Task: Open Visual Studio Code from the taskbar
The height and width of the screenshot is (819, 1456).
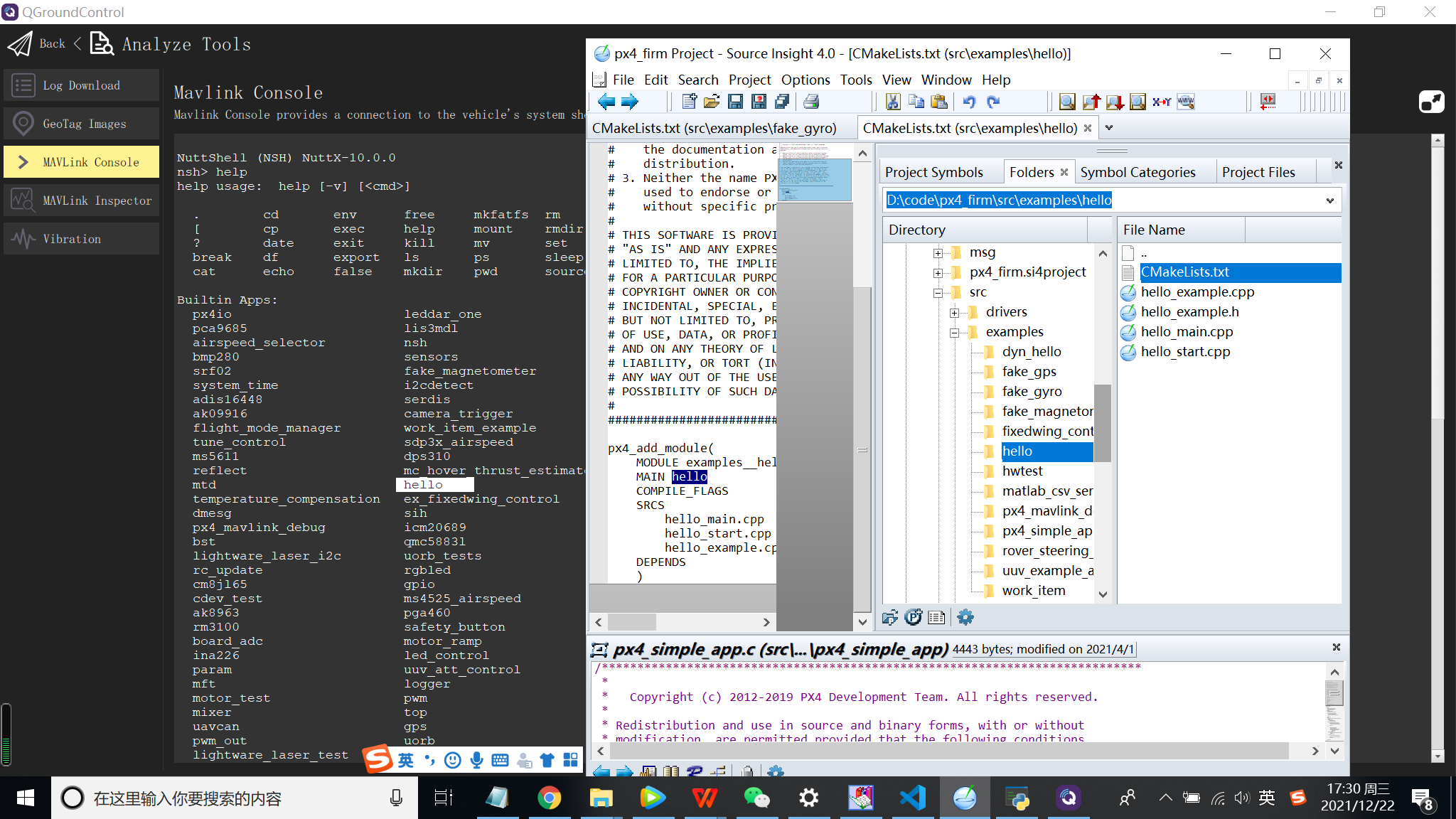Action: [913, 798]
